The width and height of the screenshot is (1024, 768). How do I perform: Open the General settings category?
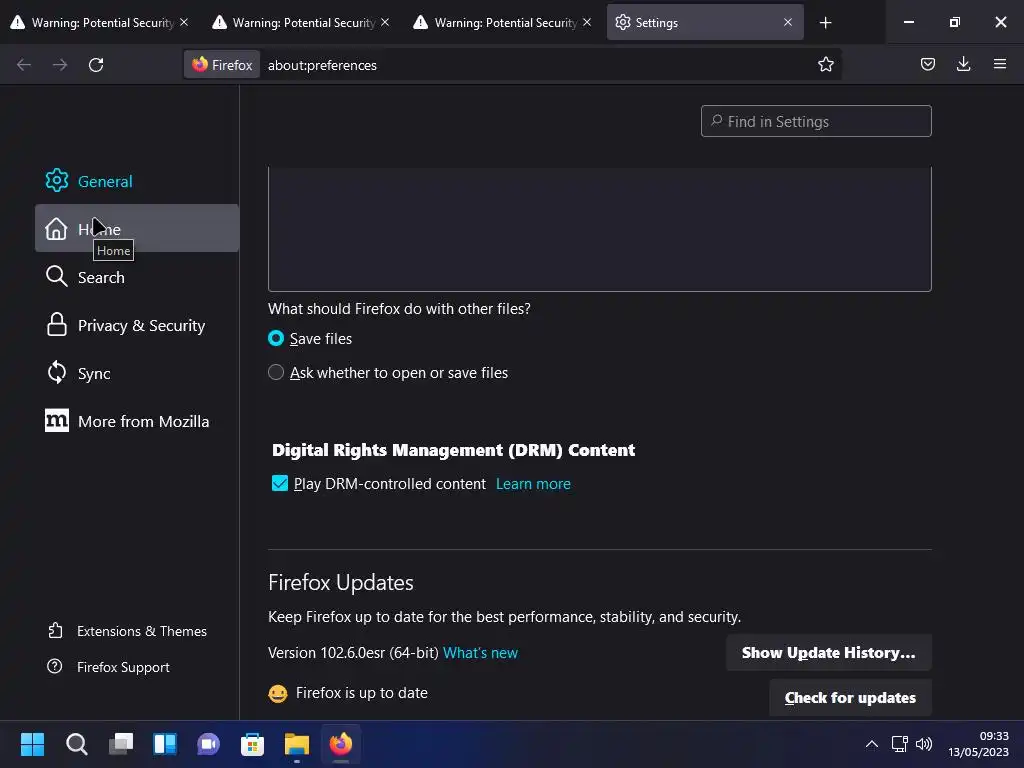(136, 181)
